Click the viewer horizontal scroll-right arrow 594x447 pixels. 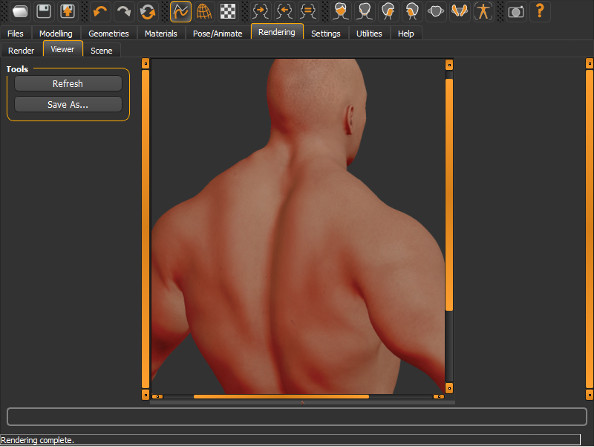439,397
